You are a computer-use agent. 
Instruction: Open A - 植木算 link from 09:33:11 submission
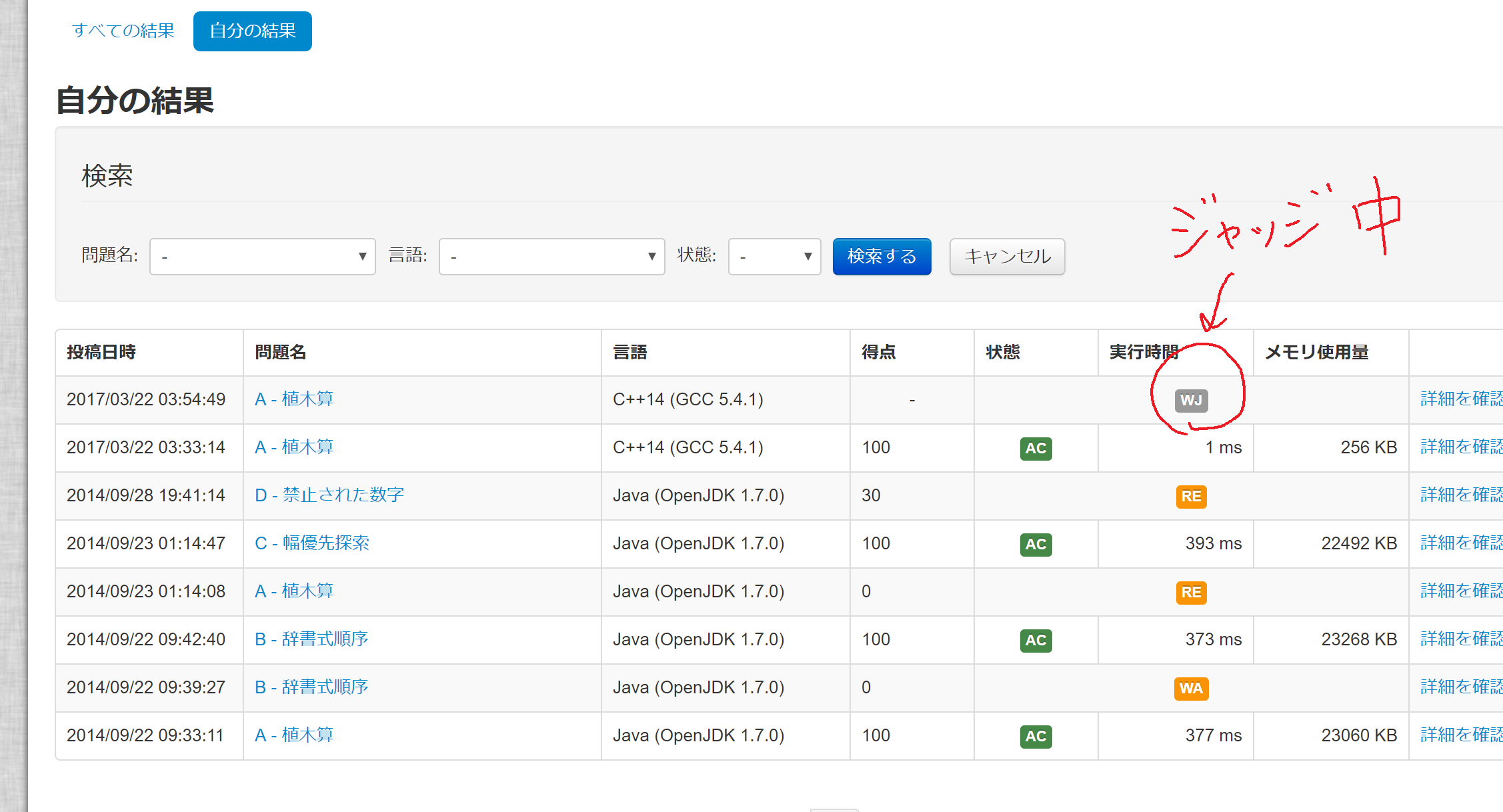[x=294, y=735]
